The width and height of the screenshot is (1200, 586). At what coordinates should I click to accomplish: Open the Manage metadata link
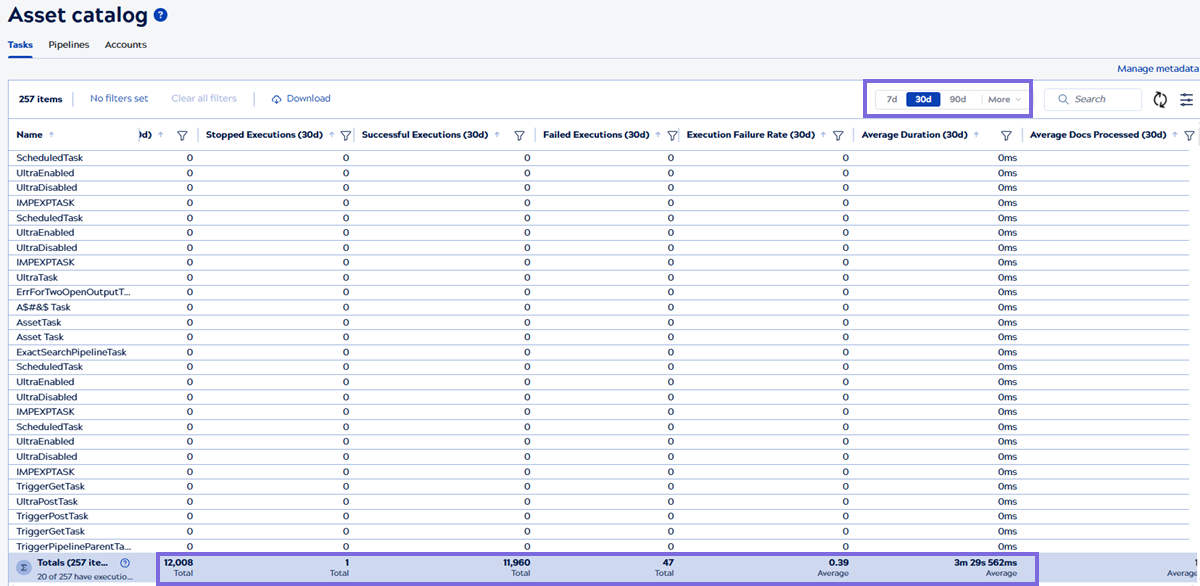pyautogui.click(x=1158, y=69)
